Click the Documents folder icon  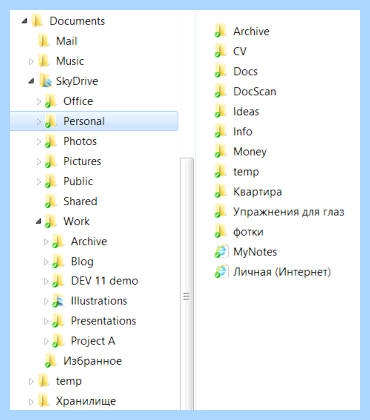37,21
